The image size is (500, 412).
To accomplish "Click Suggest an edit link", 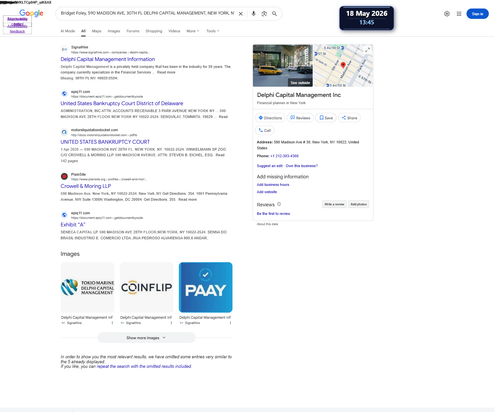I will click(270, 166).
